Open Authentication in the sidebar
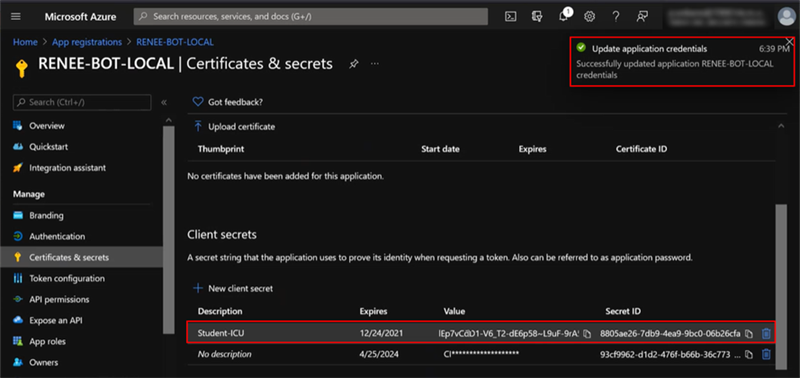 pyautogui.click(x=57, y=236)
